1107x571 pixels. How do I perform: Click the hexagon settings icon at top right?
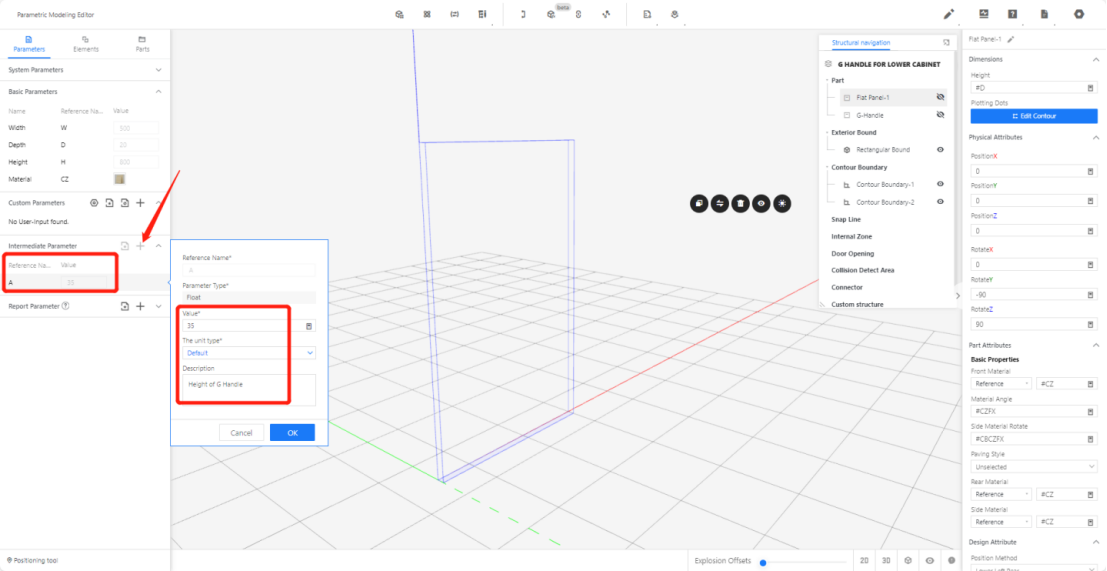1079,15
